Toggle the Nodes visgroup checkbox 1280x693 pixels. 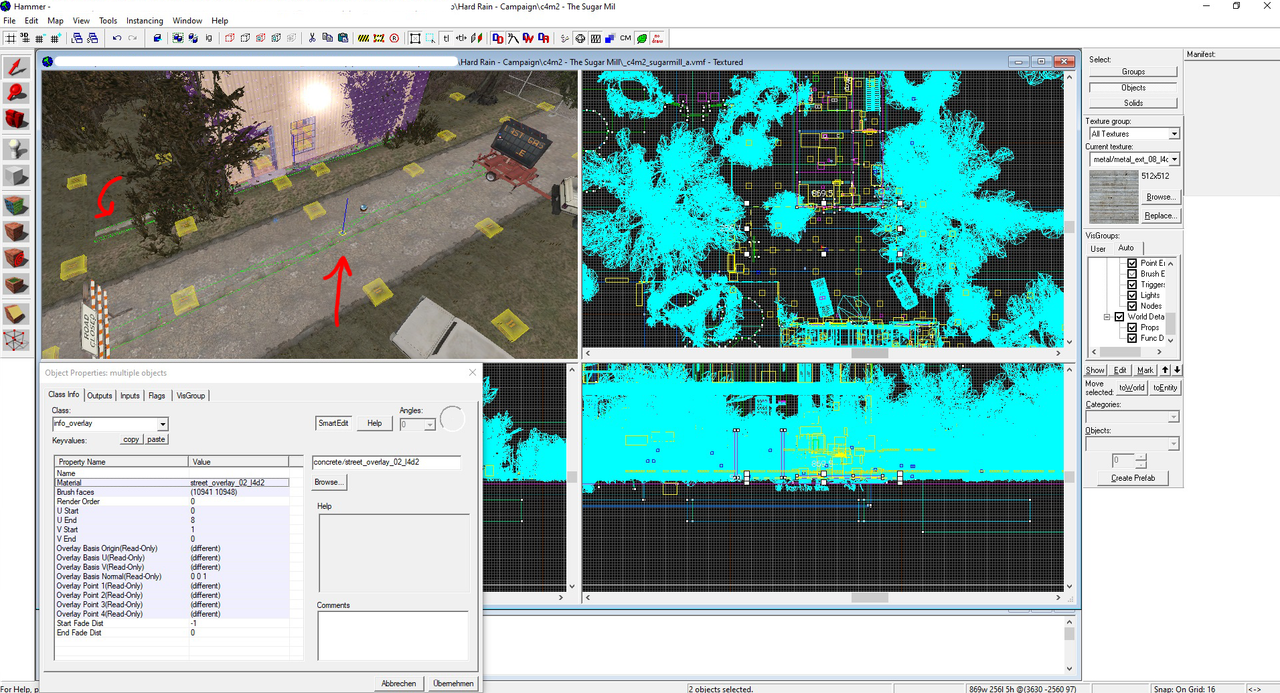[1132, 306]
